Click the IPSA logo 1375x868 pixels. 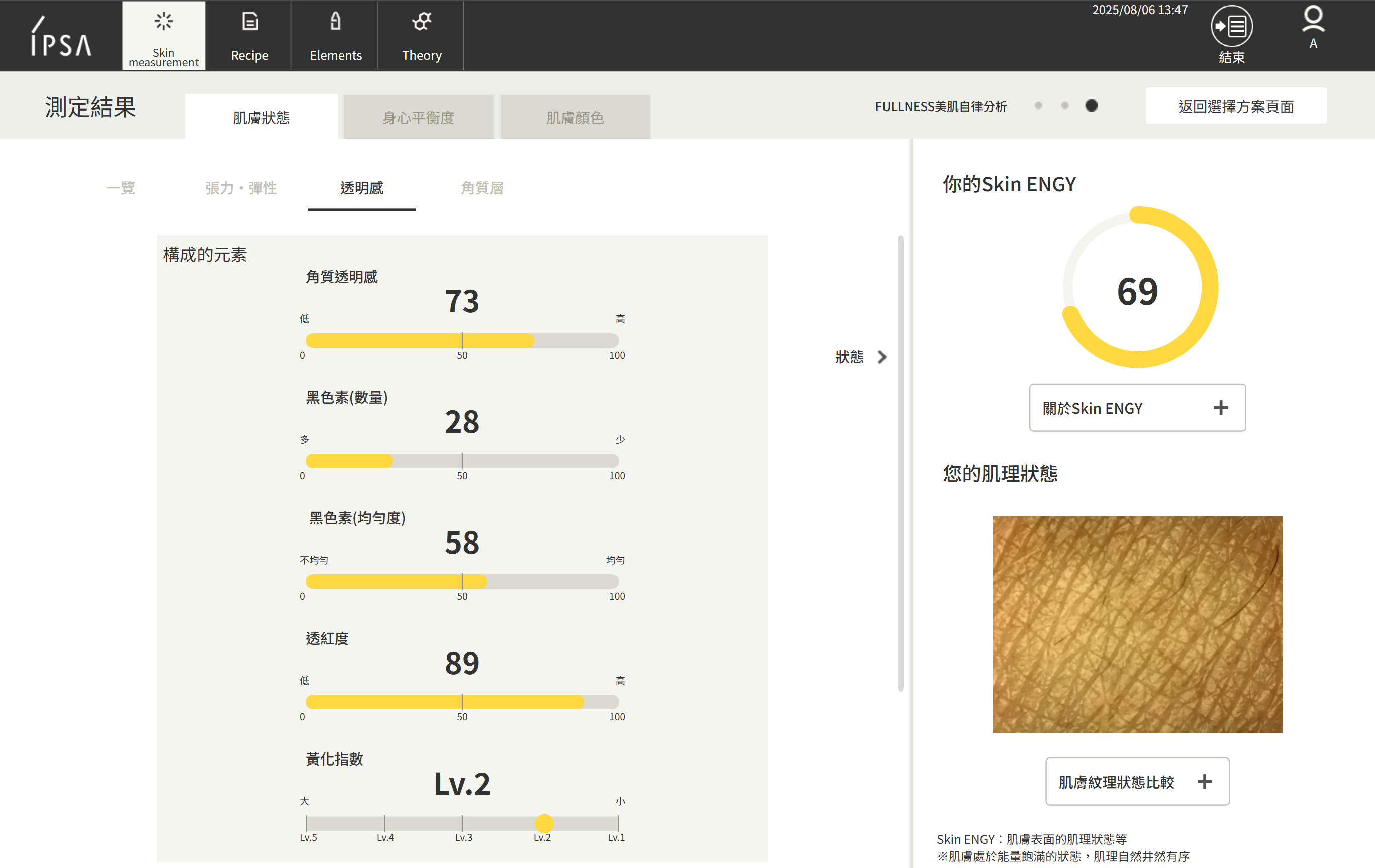coord(61,37)
